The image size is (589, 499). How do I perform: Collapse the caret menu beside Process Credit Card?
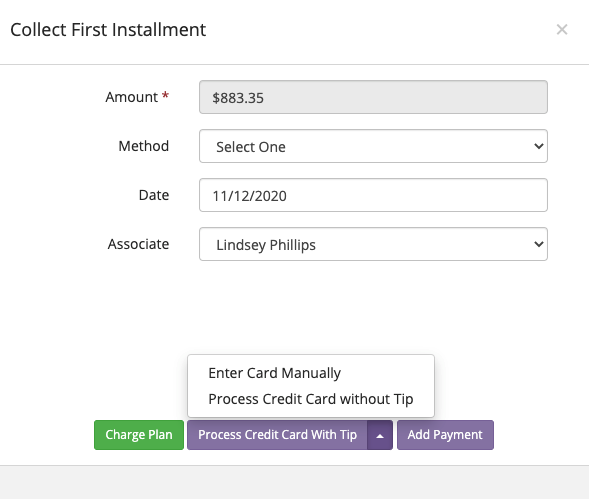[x=380, y=435]
